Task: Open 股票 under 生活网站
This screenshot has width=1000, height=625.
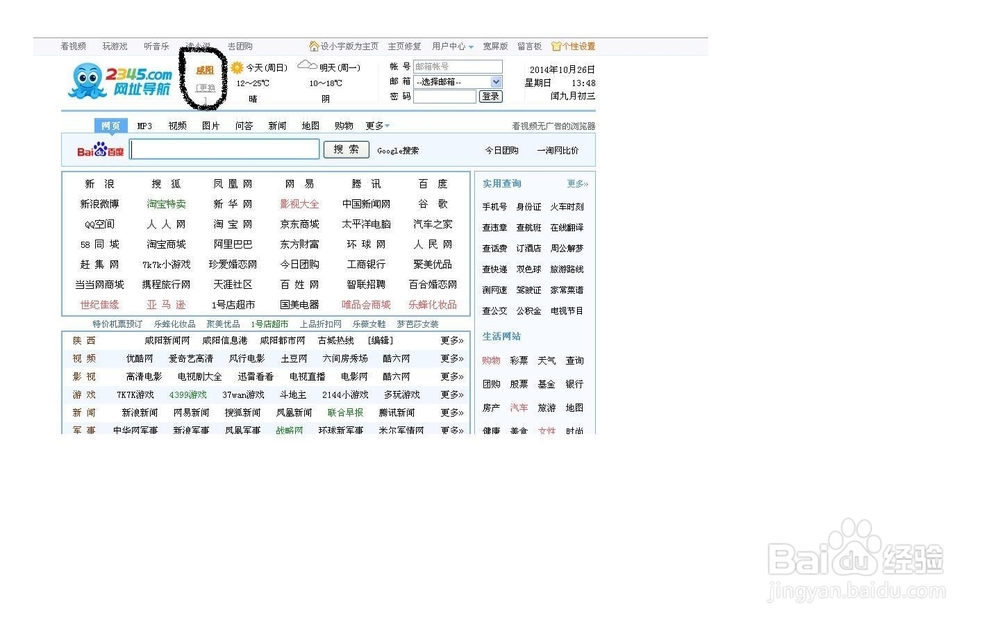Action: pyautogui.click(x=519, y=384)
